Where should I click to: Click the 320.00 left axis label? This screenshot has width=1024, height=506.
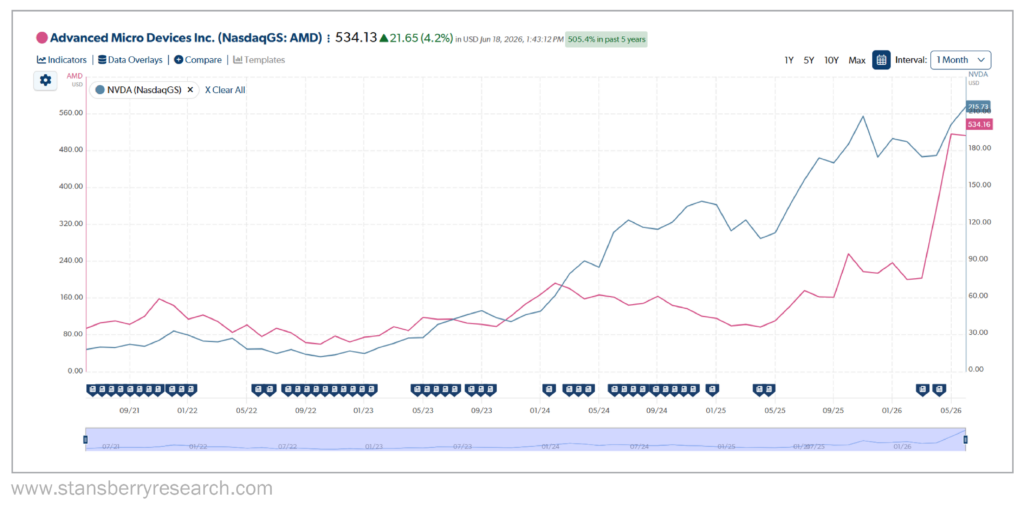point(71,223)
